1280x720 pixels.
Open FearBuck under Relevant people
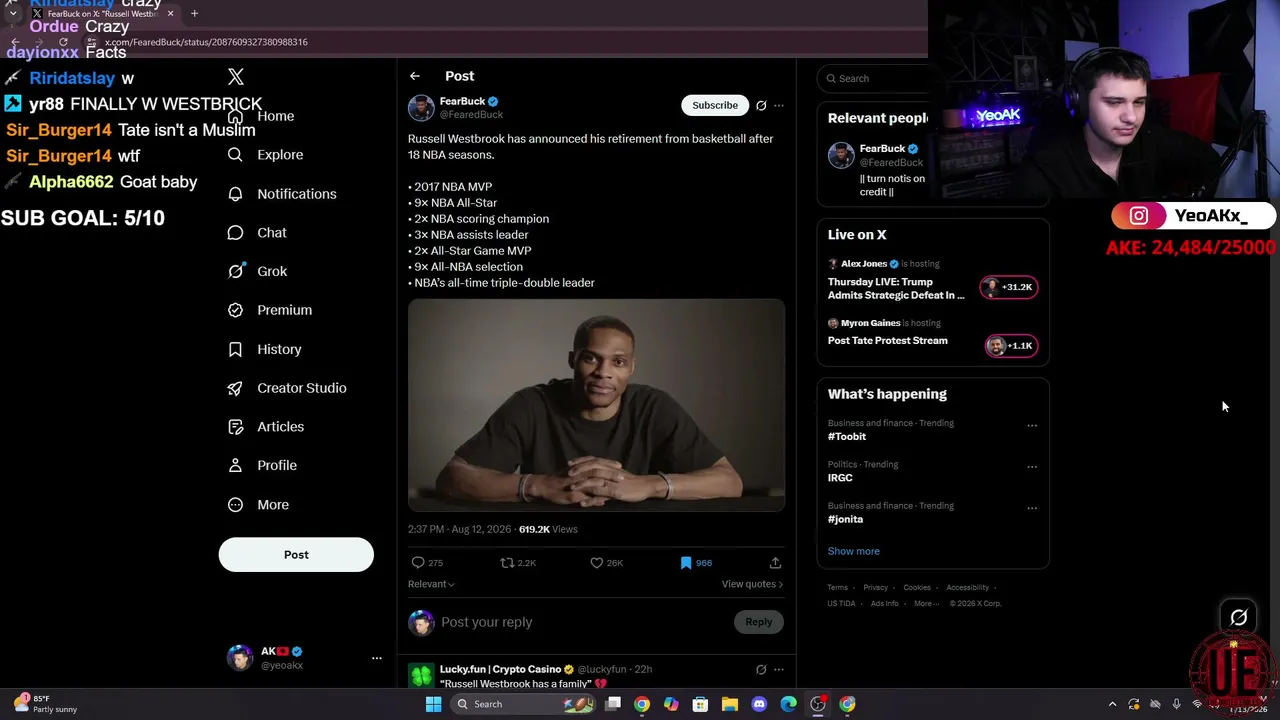pyautogui.click(x=882, y=149)
